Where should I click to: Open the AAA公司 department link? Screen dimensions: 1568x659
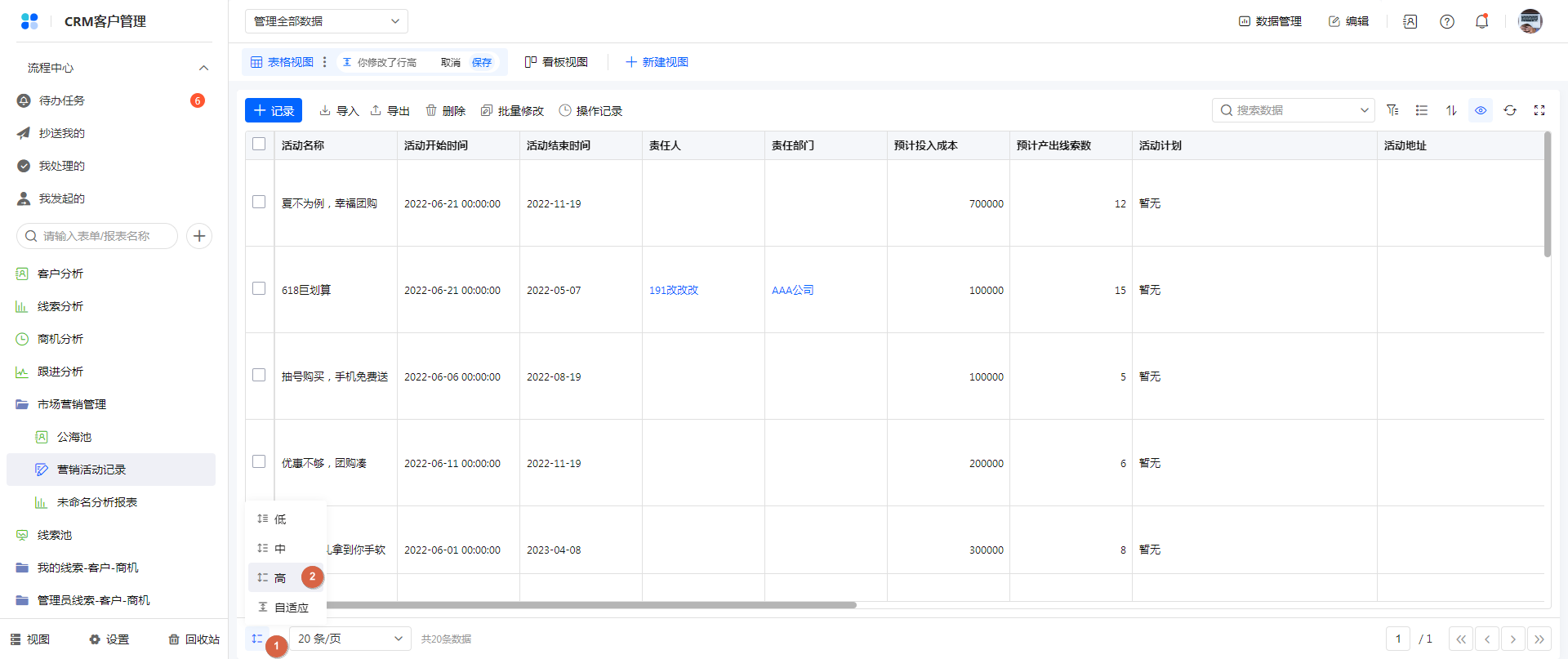(792, 290)
